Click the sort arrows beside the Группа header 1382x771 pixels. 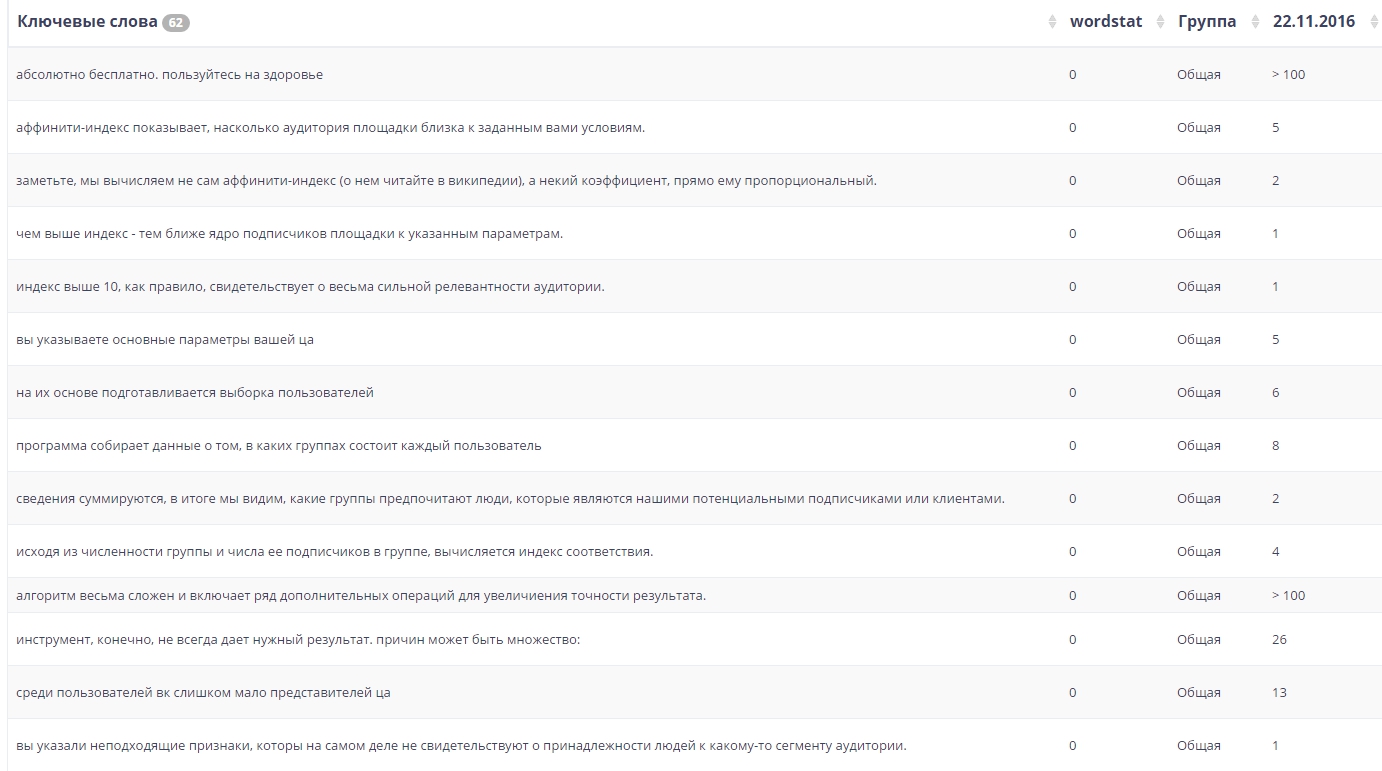click(x=1255, y=22)
